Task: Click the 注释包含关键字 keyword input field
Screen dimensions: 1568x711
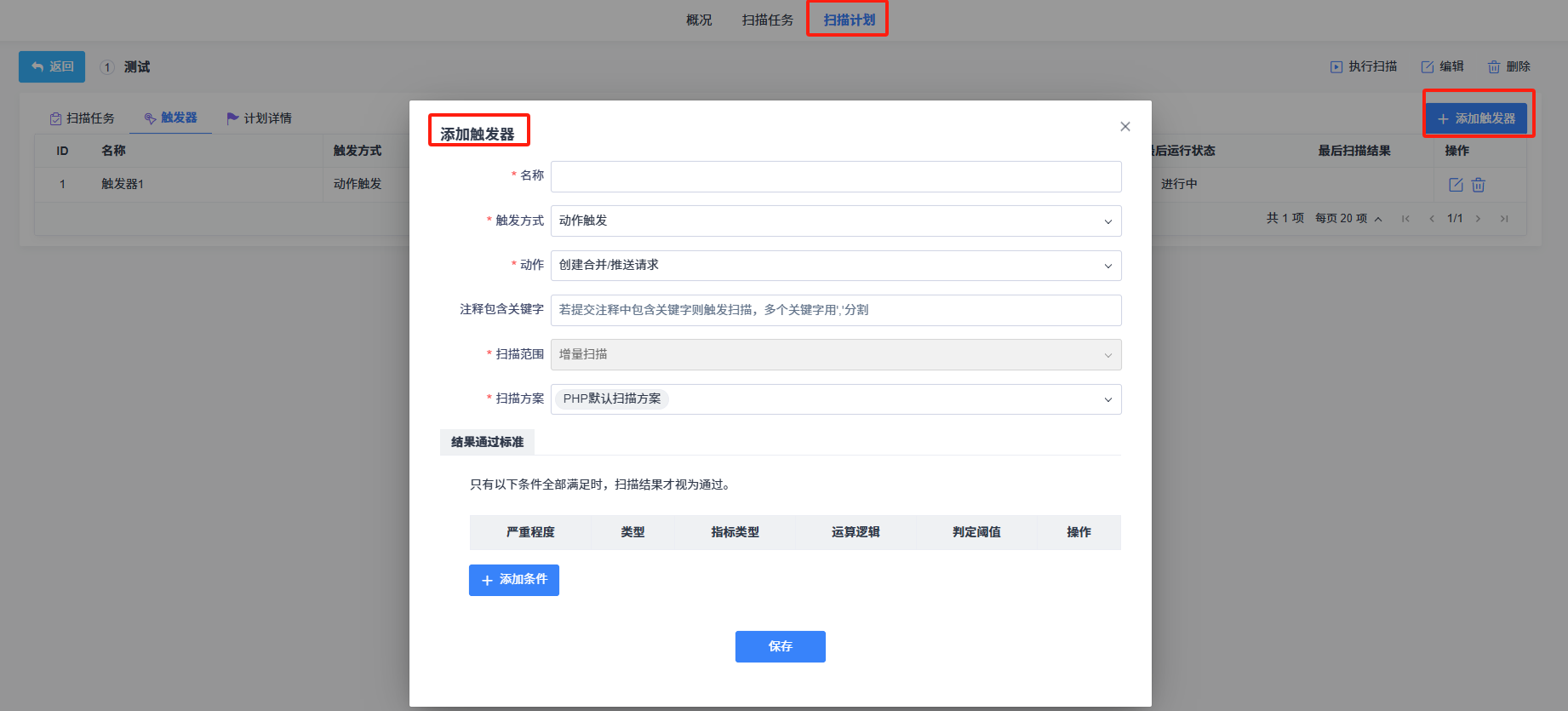Action: [x=835, y=310]
